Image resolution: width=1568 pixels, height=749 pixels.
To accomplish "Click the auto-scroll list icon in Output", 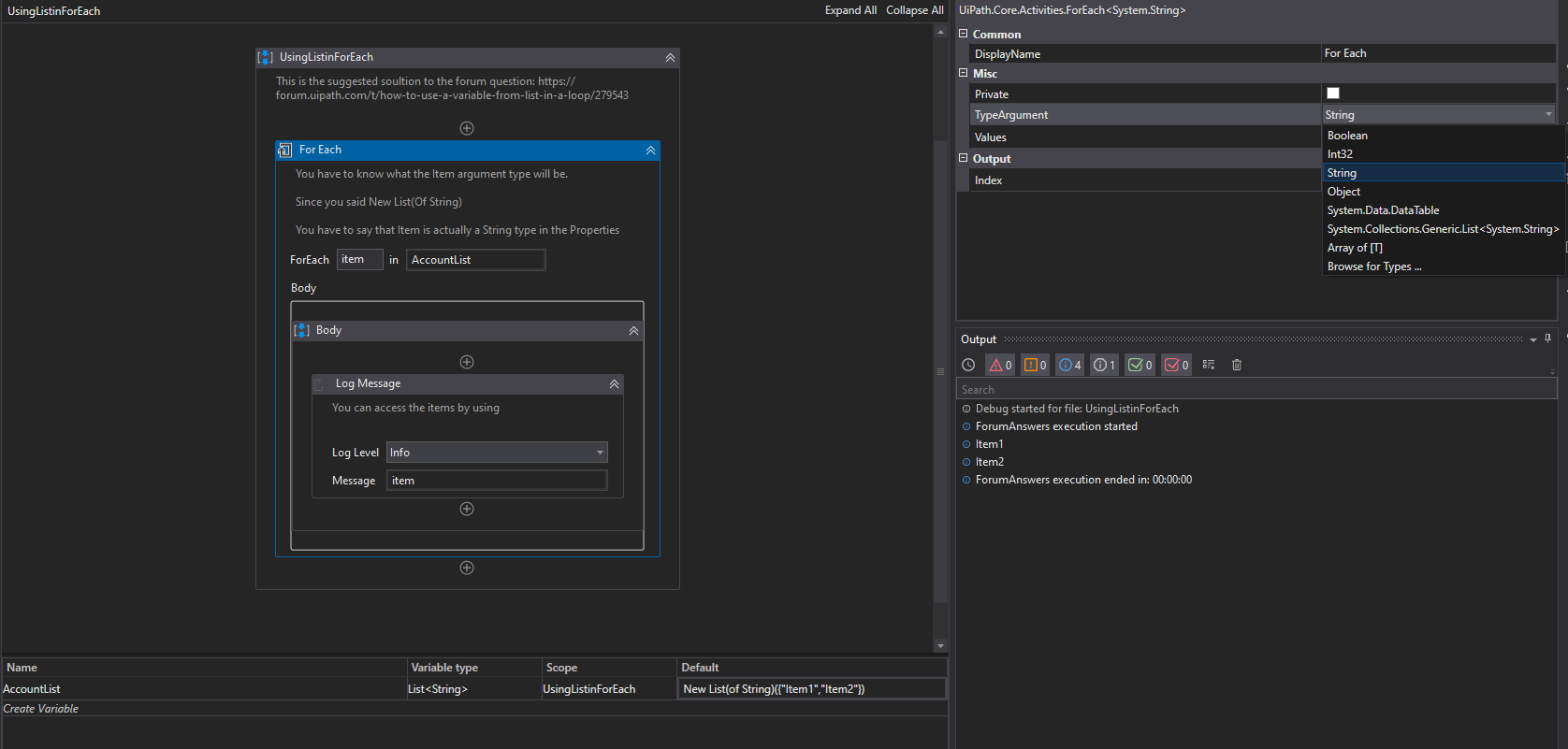I will click(1209, 366).
